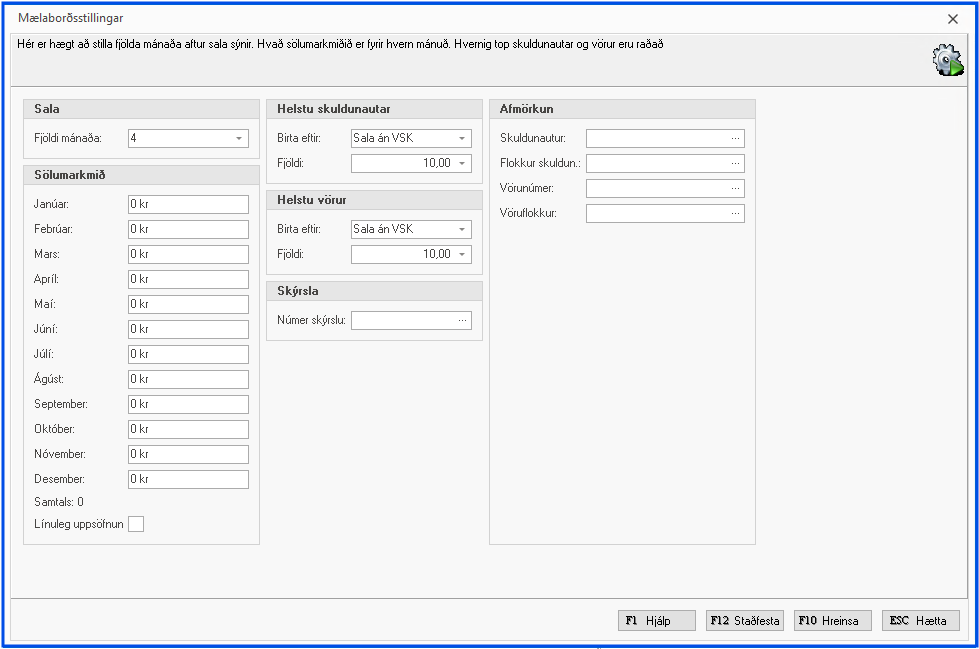
Task: Open lookup ellipsis in Skuldunautur field
Action: 736,138
